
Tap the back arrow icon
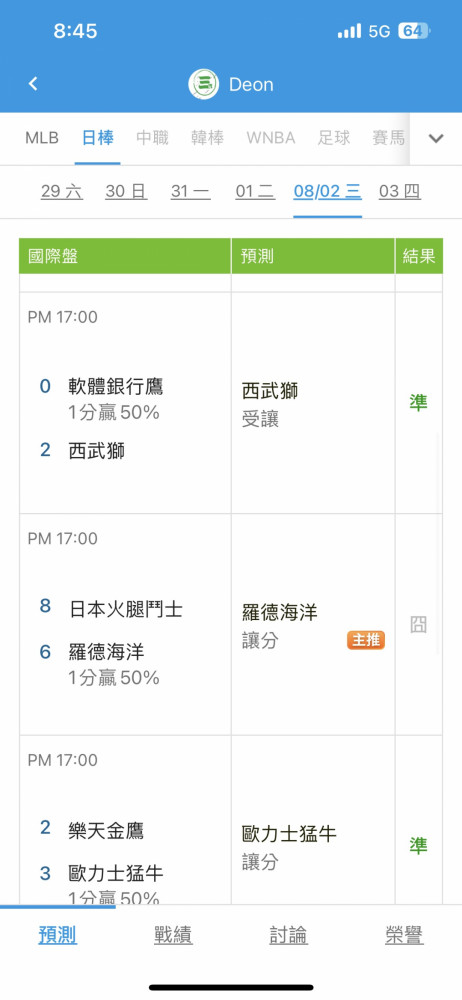(x=33, y=84)
